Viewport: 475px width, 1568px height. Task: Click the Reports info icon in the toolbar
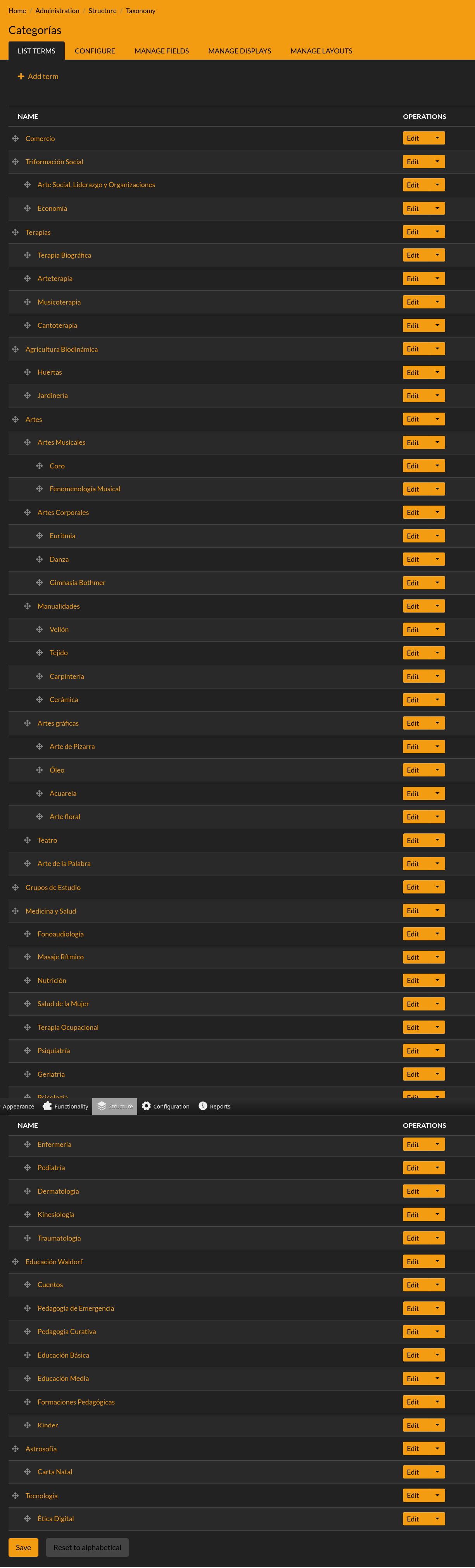tap(203, 1106)
